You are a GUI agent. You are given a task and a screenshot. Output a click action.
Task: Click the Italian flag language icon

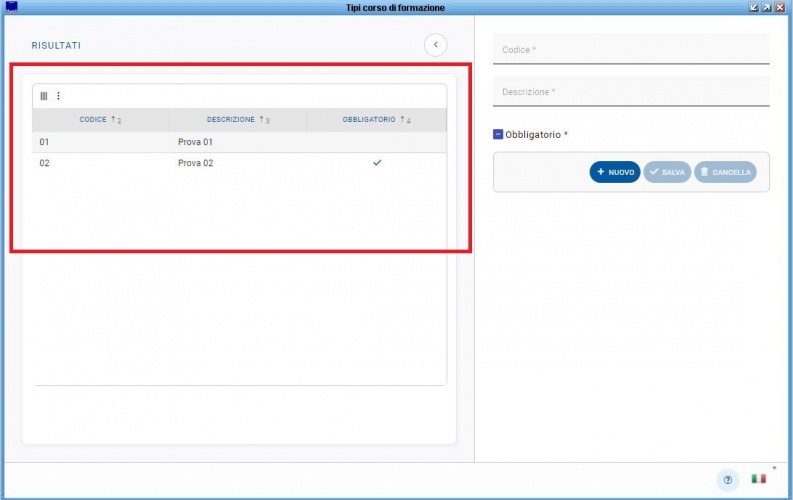point(758,479)
